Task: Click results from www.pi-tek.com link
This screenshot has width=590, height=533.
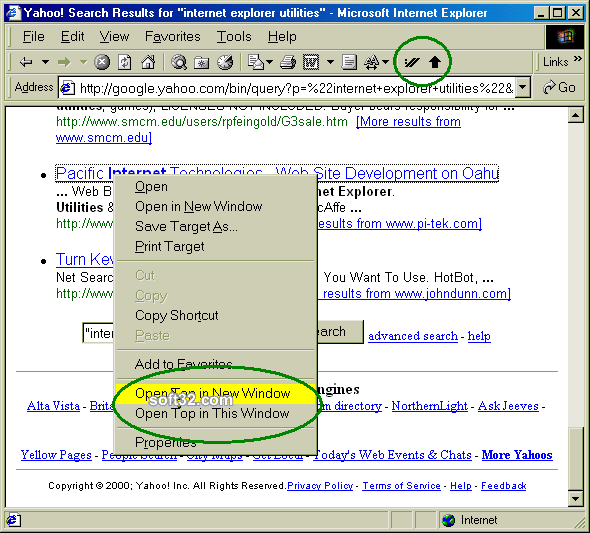Action: pos(400,224)
